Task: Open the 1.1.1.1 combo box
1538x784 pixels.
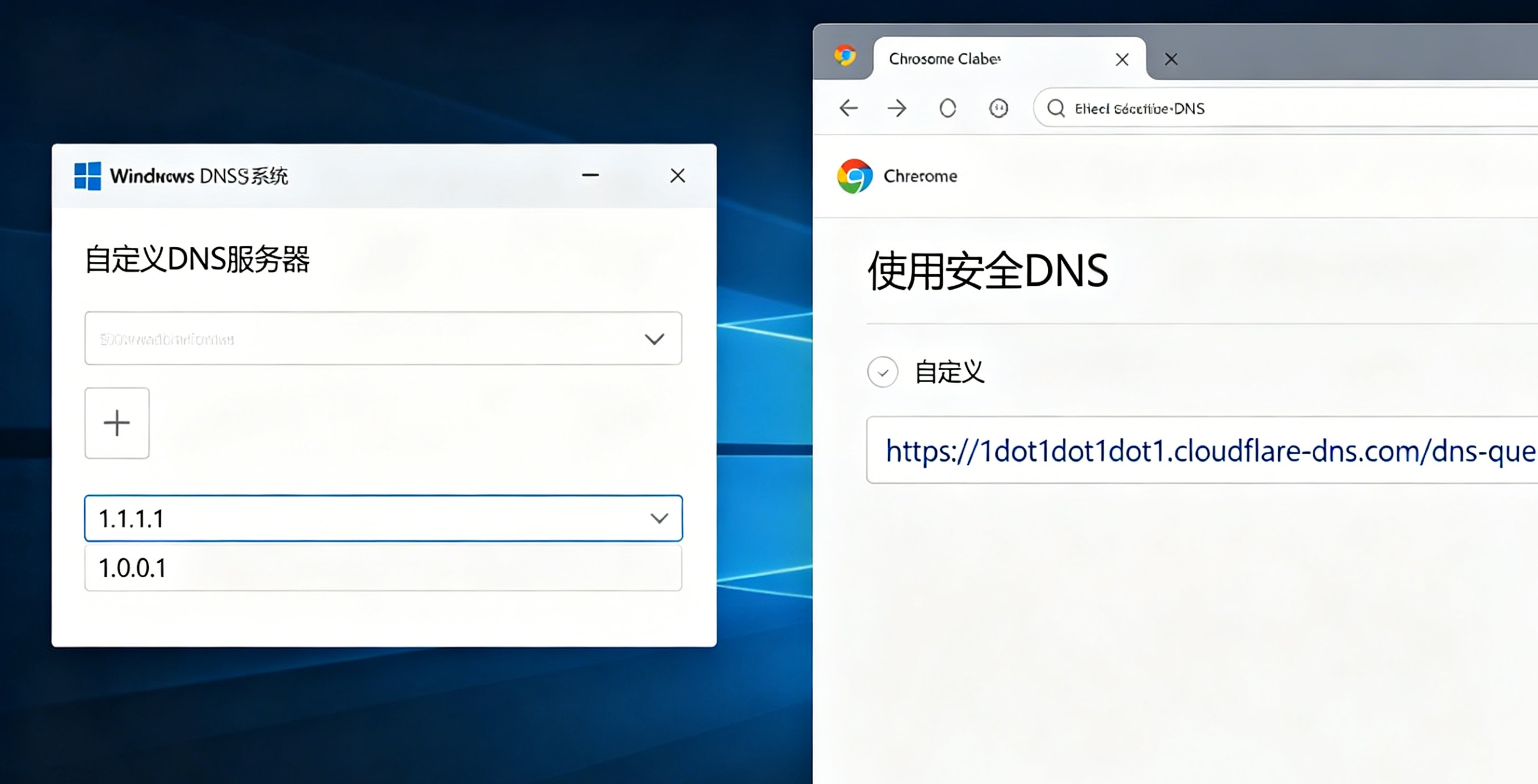Action: click(x=383, y=518)
